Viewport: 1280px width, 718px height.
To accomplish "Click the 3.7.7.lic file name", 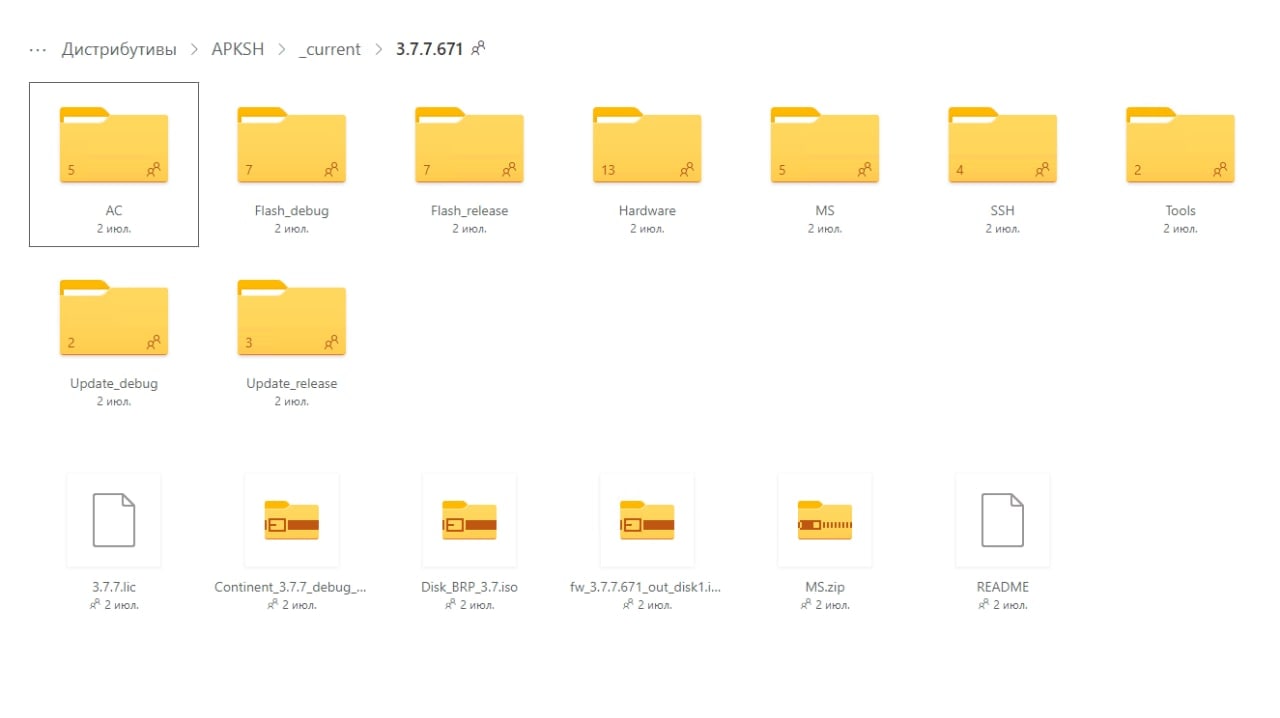I will click(114, 587).
